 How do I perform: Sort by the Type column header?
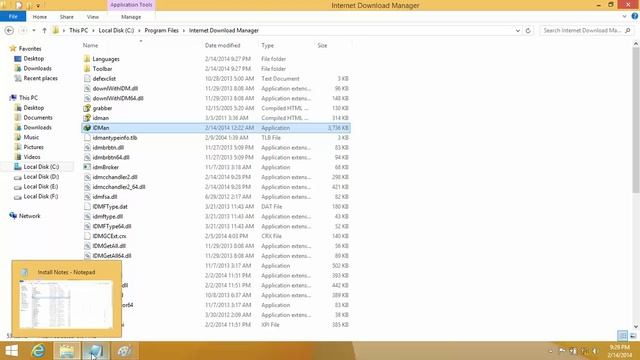coord(267,45)
